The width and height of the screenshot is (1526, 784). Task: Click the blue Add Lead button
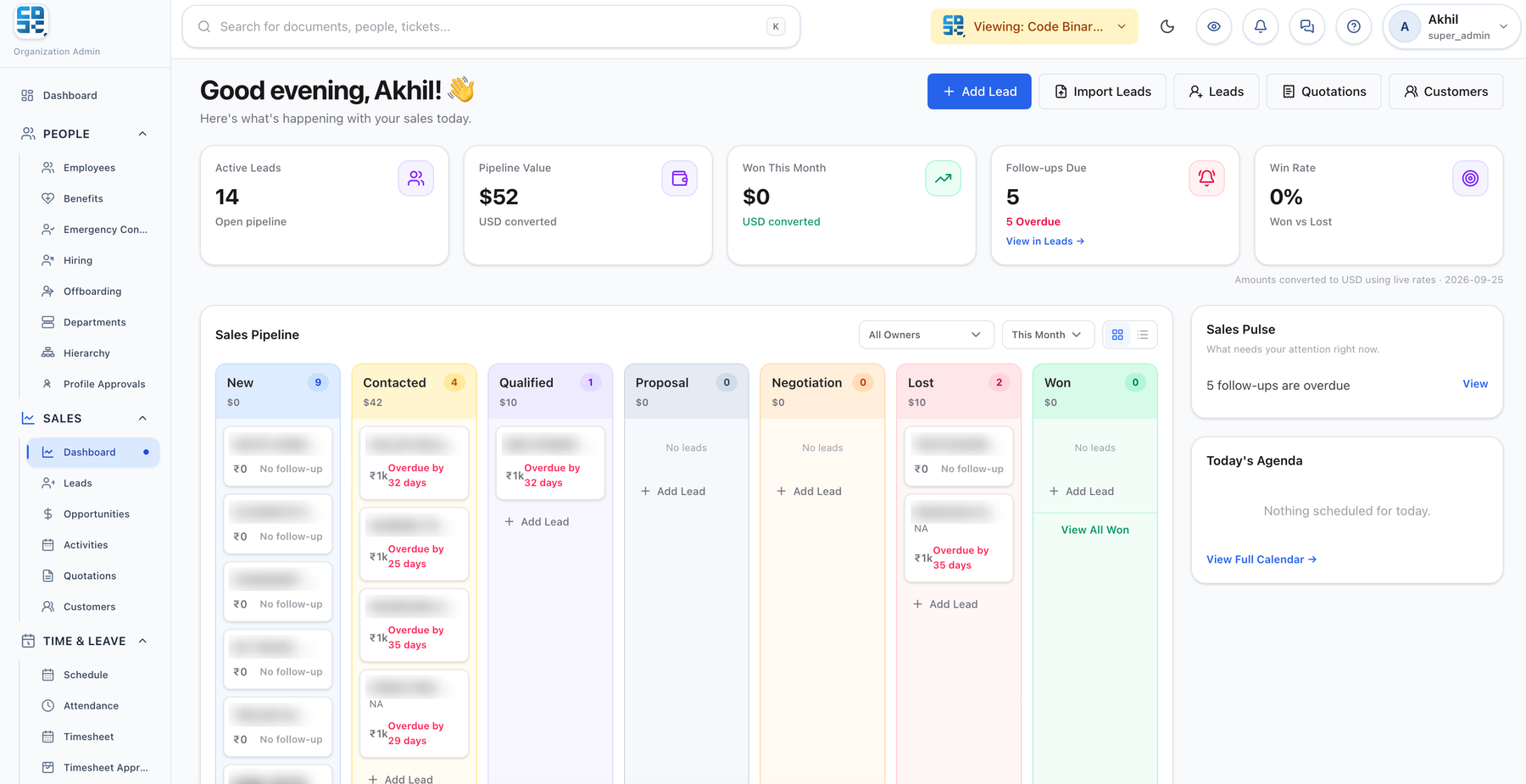pos(979,92)
